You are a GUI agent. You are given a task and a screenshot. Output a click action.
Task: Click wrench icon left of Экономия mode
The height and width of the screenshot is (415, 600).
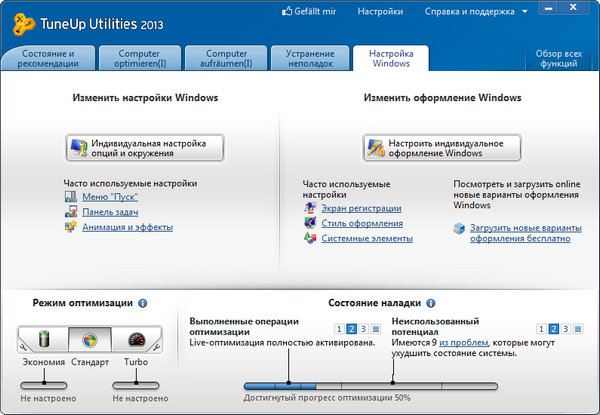point(23,347)
